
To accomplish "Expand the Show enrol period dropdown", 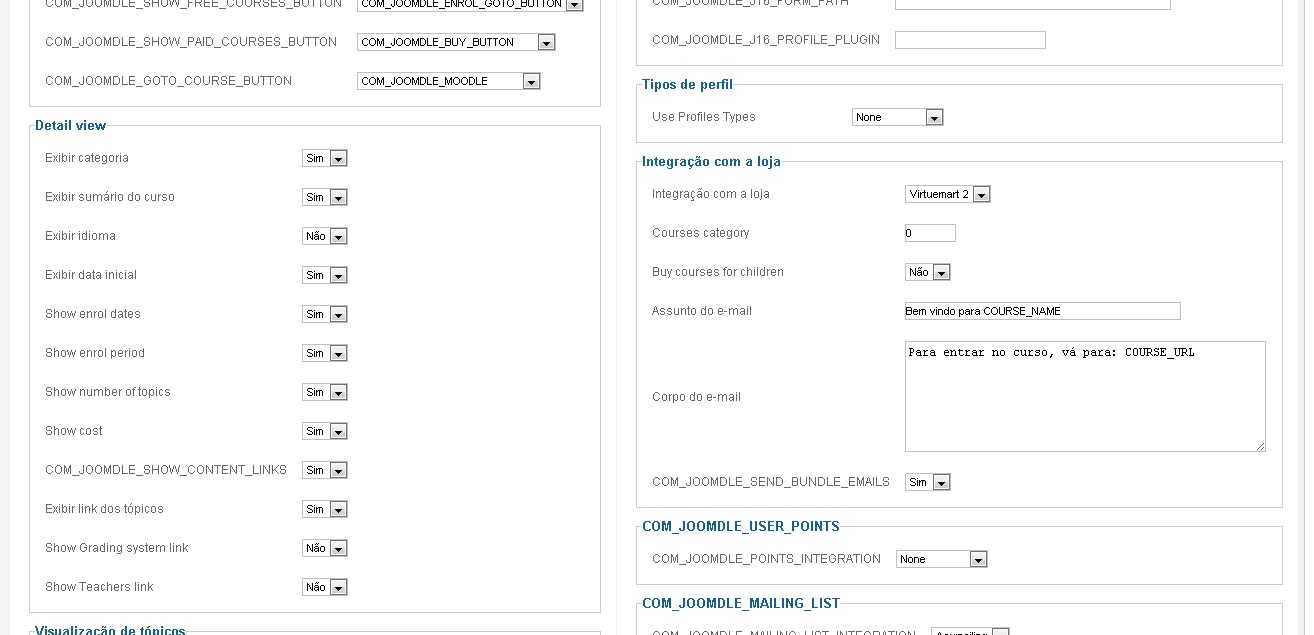I will [324, 353].
